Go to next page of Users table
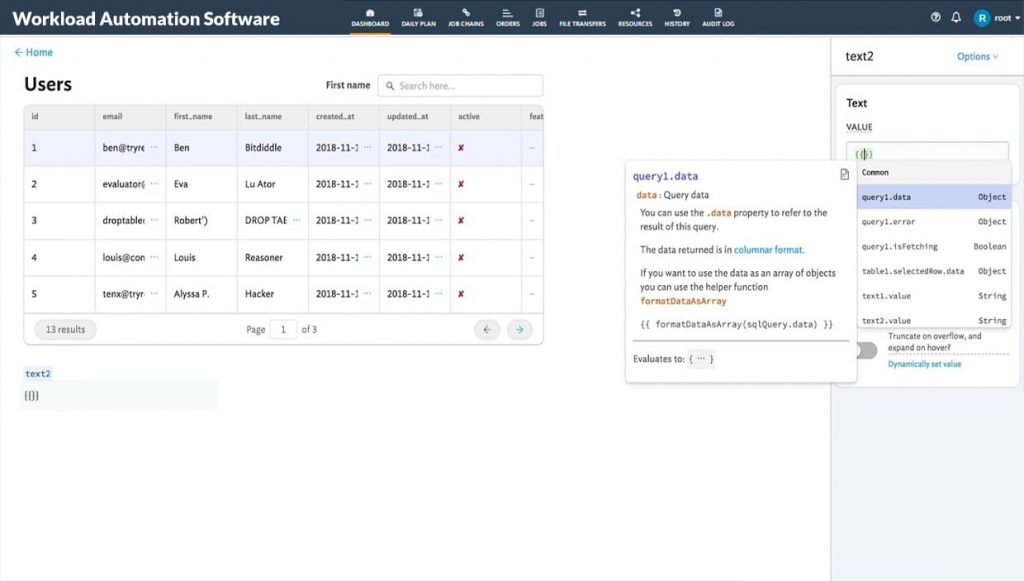 point(519,330)
